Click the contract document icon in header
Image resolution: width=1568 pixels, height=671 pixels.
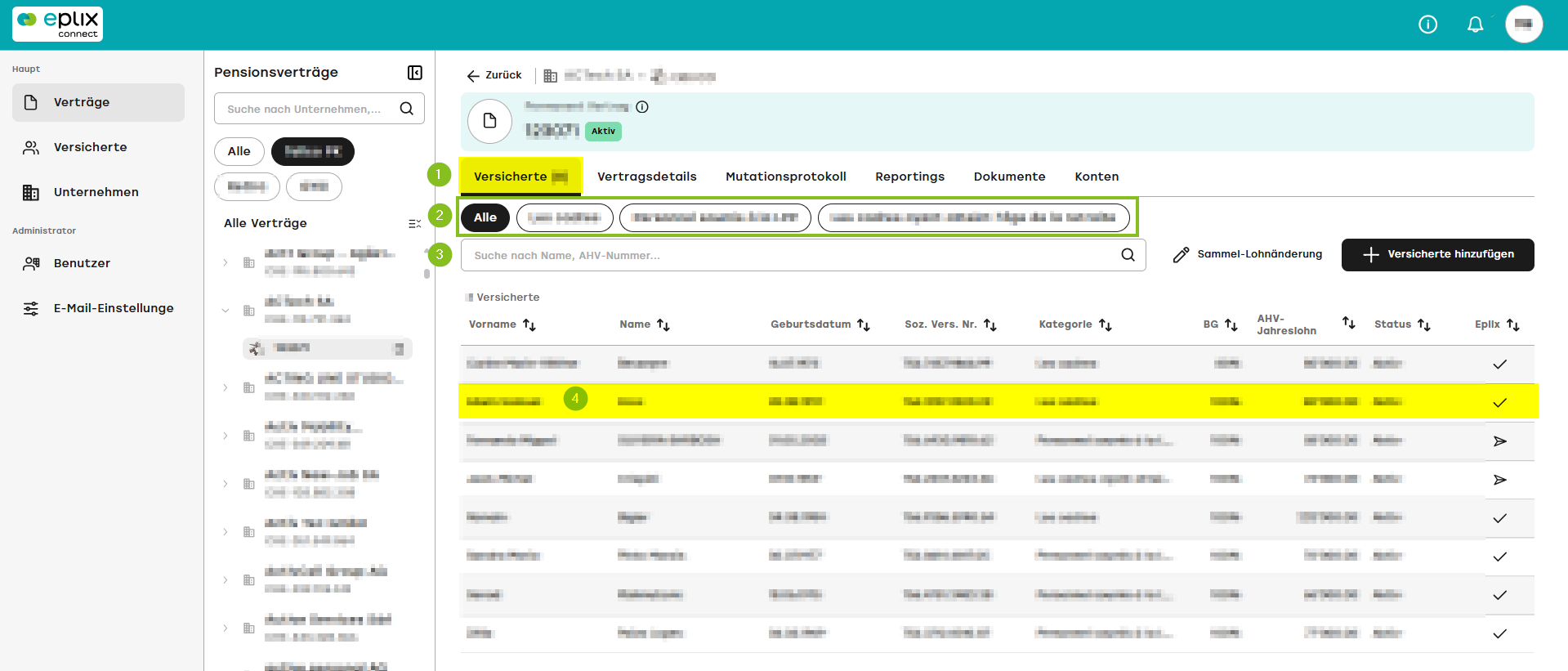(x=490, y=121)
